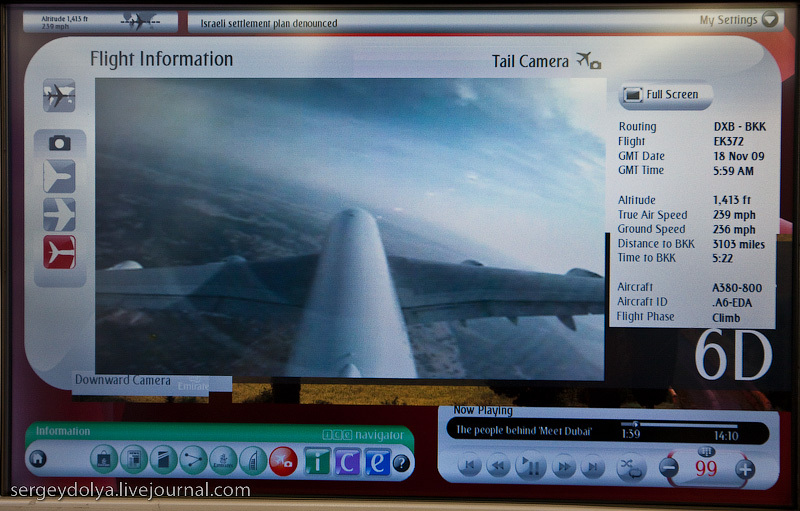Screen dimensions: 800x511
Task: Toggle shuffle and repeat mode
Action: click(x=632, y=468)
